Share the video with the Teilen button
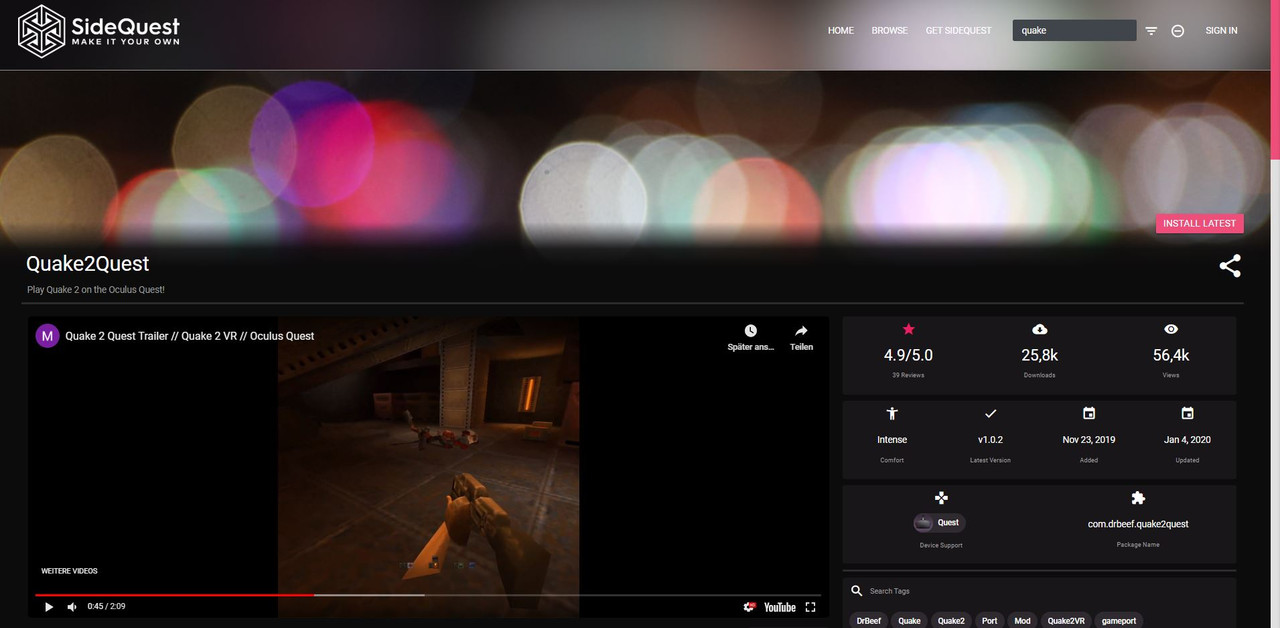The image size is (1280, 628). (801, 337)
